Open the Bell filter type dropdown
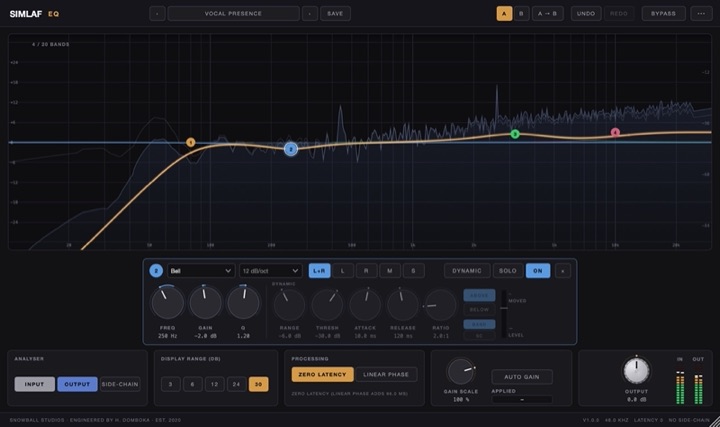This screenshot has width=720, height=427. (x=201, y=271)
